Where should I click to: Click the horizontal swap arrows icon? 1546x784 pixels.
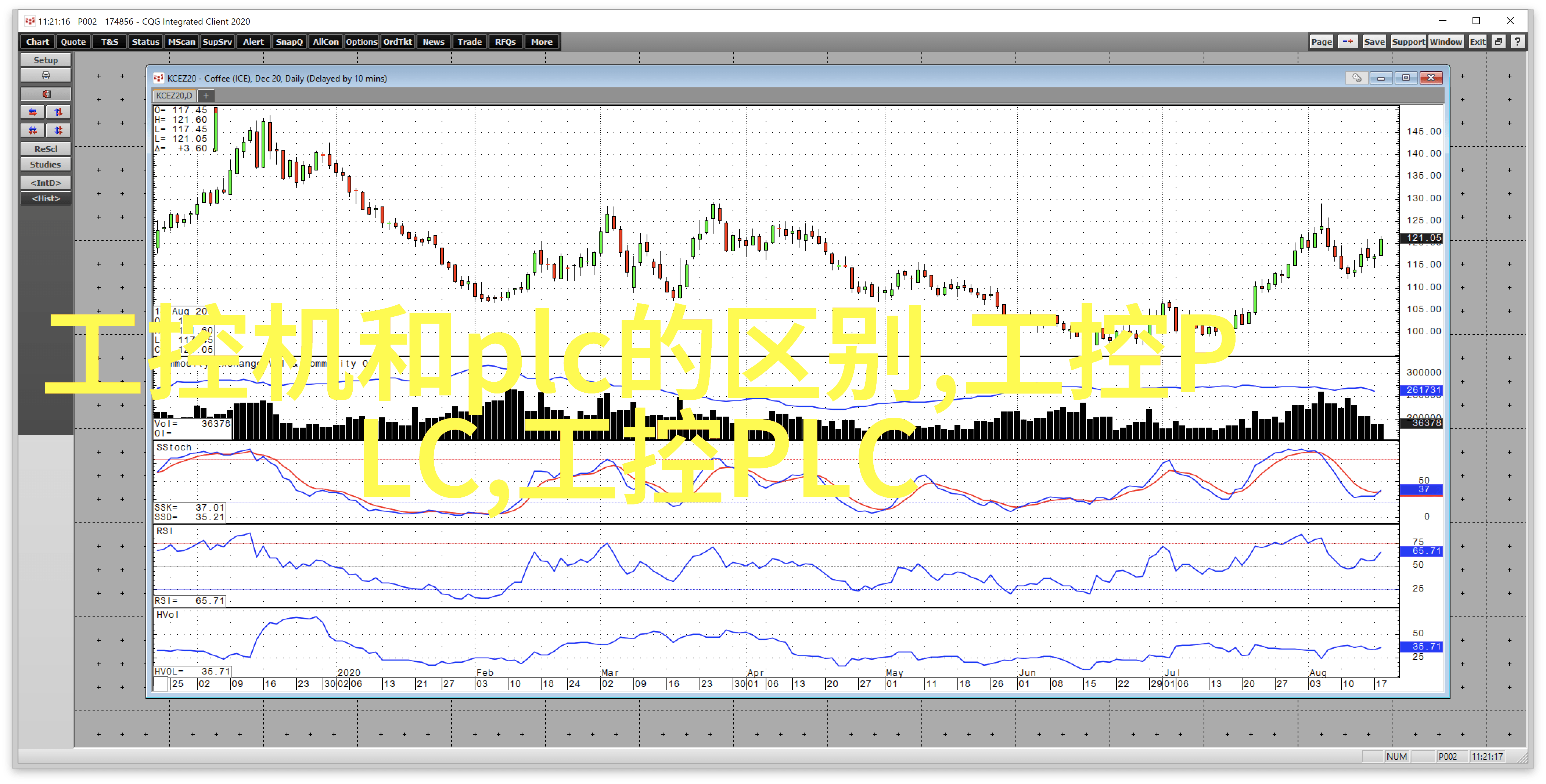(x=33, y=112)
